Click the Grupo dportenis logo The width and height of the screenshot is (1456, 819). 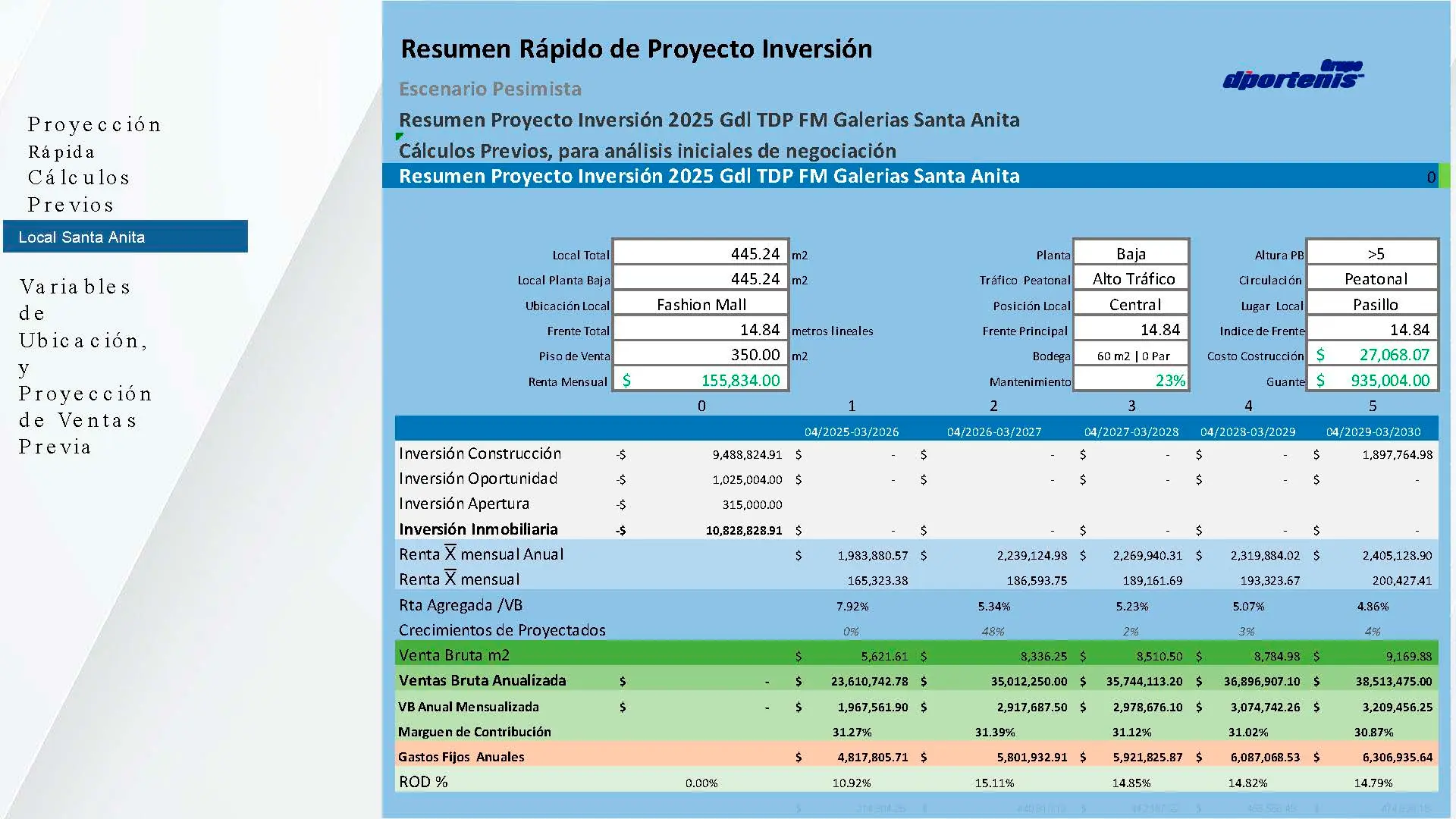[x=1293, y=75]
